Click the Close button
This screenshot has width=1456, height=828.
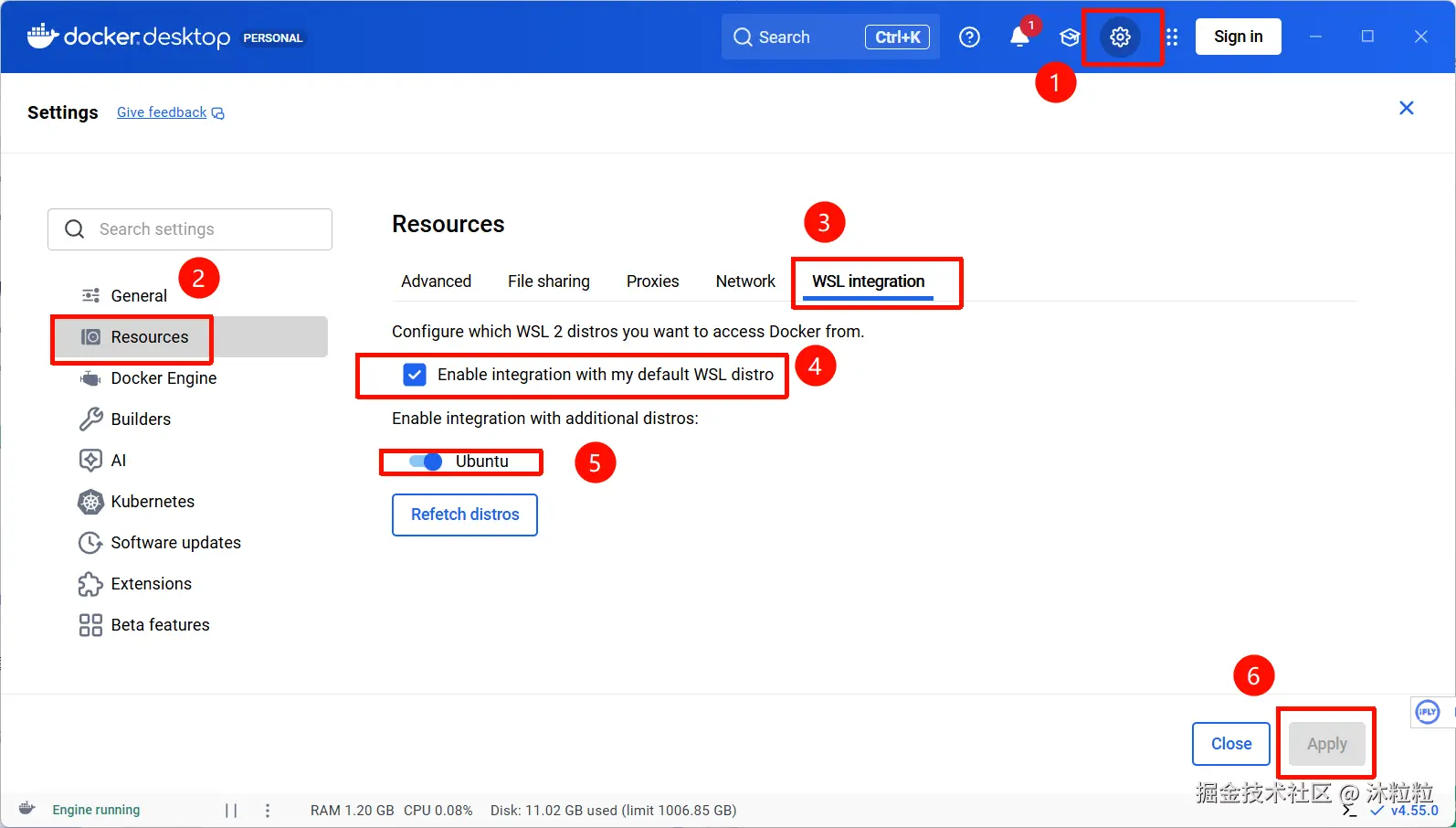point(1231,744)
